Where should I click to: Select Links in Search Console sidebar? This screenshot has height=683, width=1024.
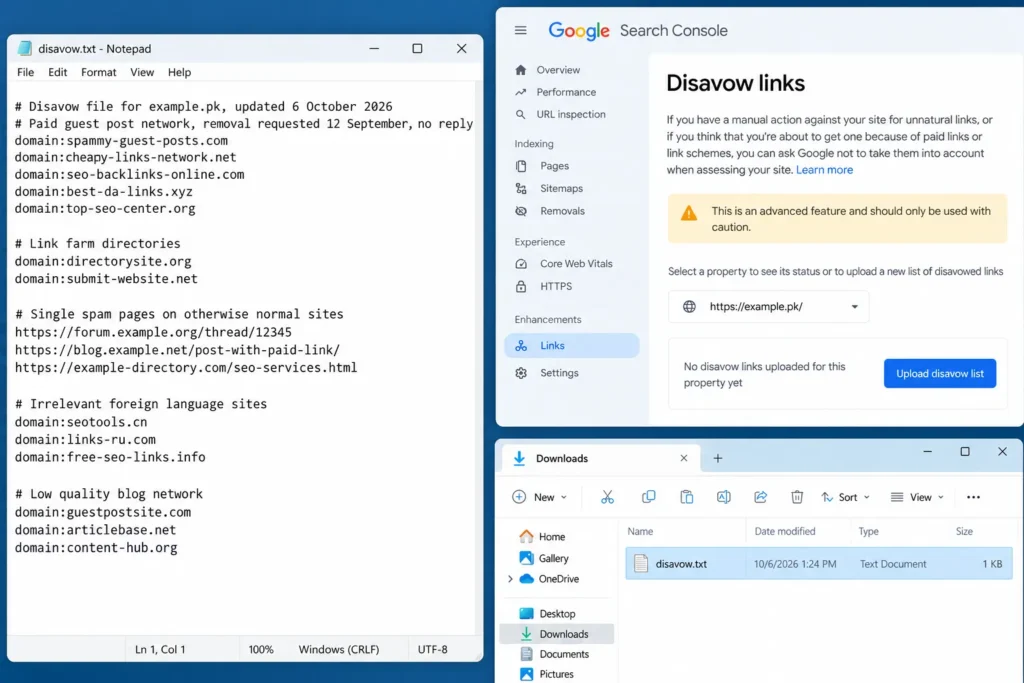coord(571,345)
